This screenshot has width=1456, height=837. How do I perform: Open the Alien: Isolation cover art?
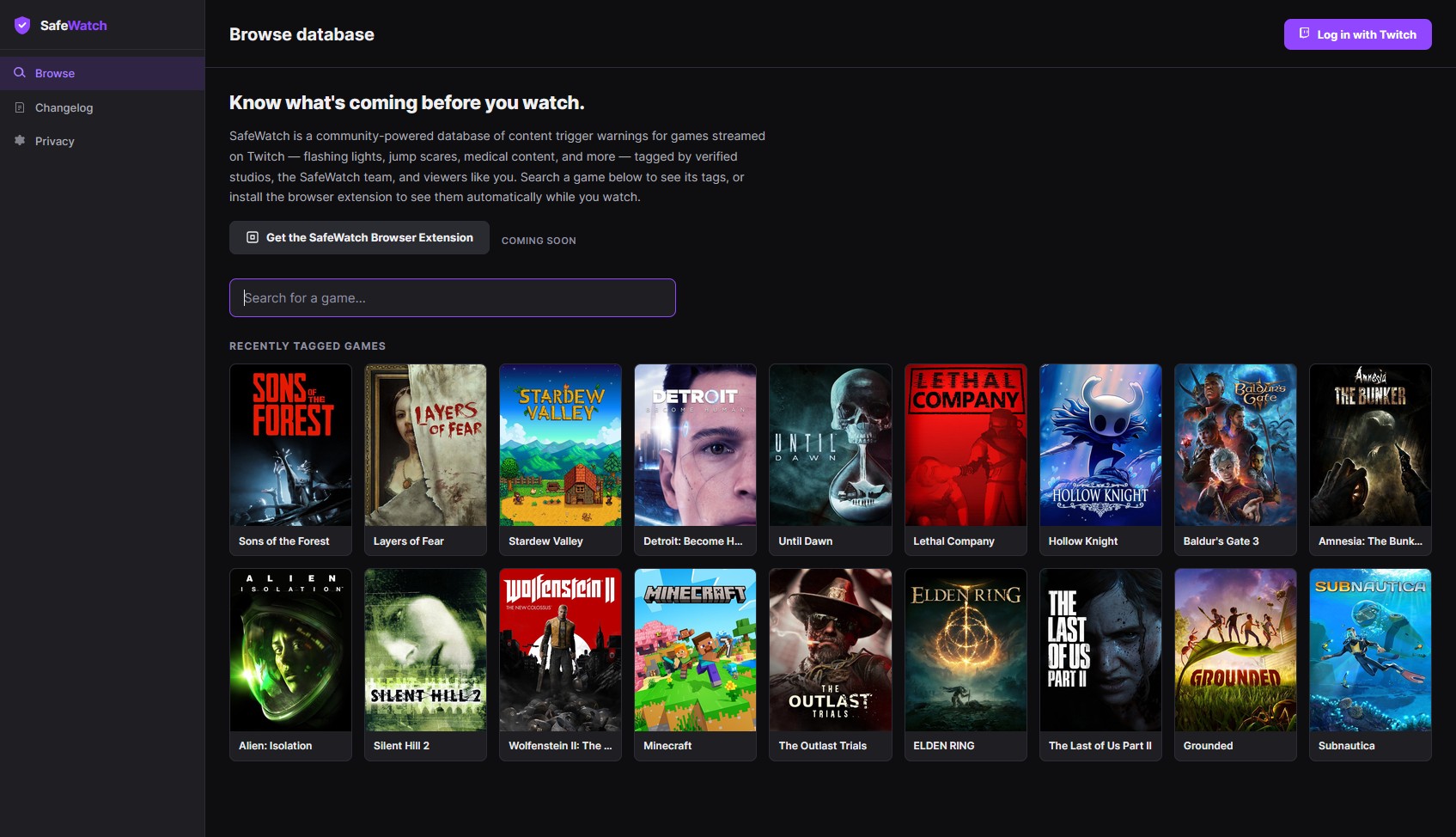290,650
